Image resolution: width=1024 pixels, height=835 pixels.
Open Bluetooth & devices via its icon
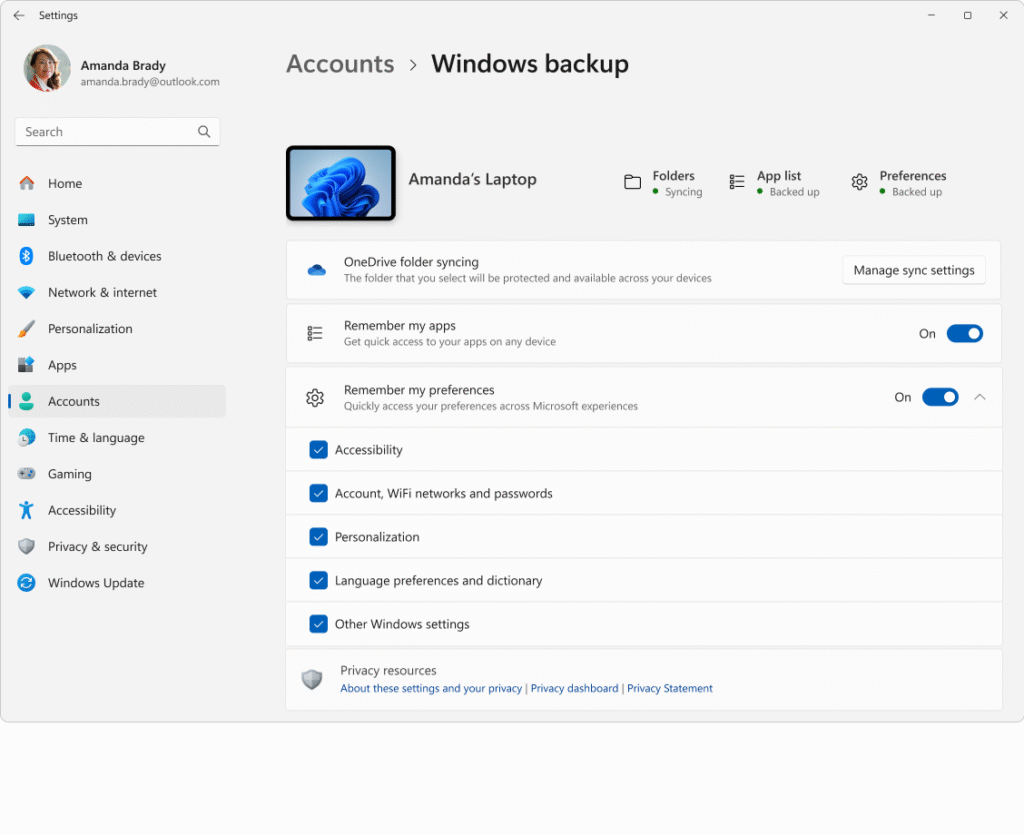[27, 256]
